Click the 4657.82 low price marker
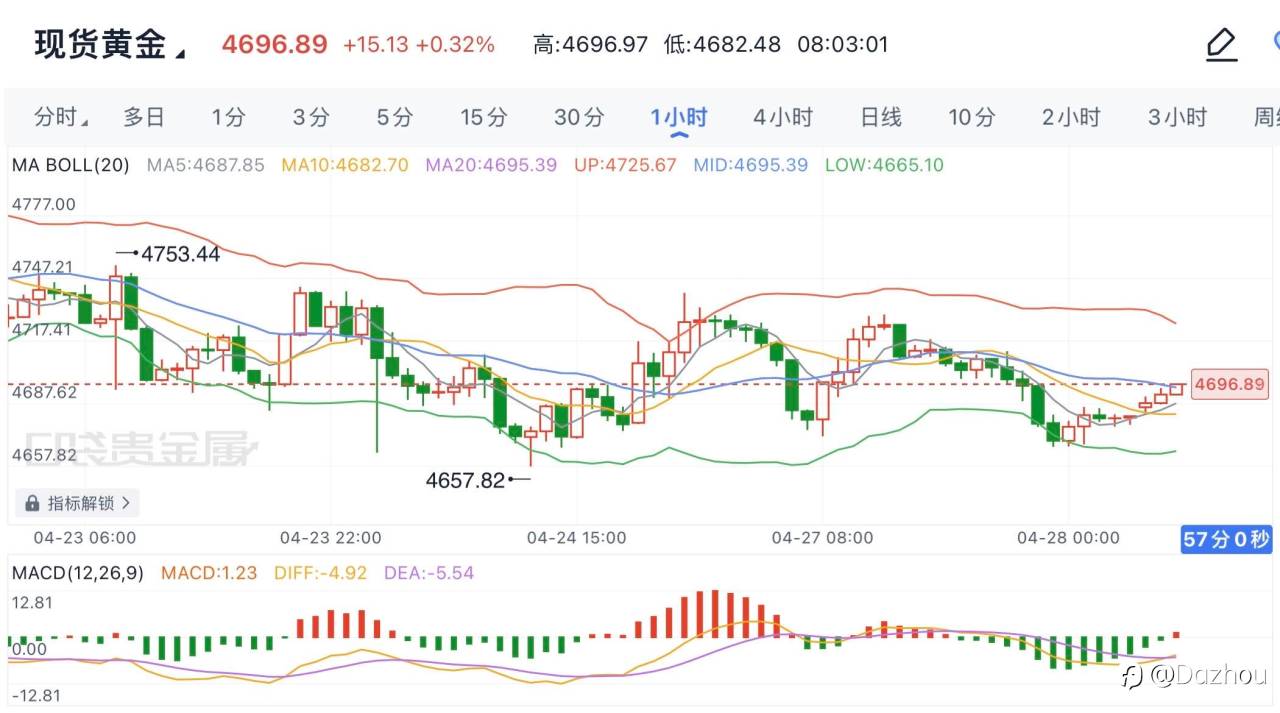The width and height of the screenshot is (1280, 713). click(x=465, y=480)
